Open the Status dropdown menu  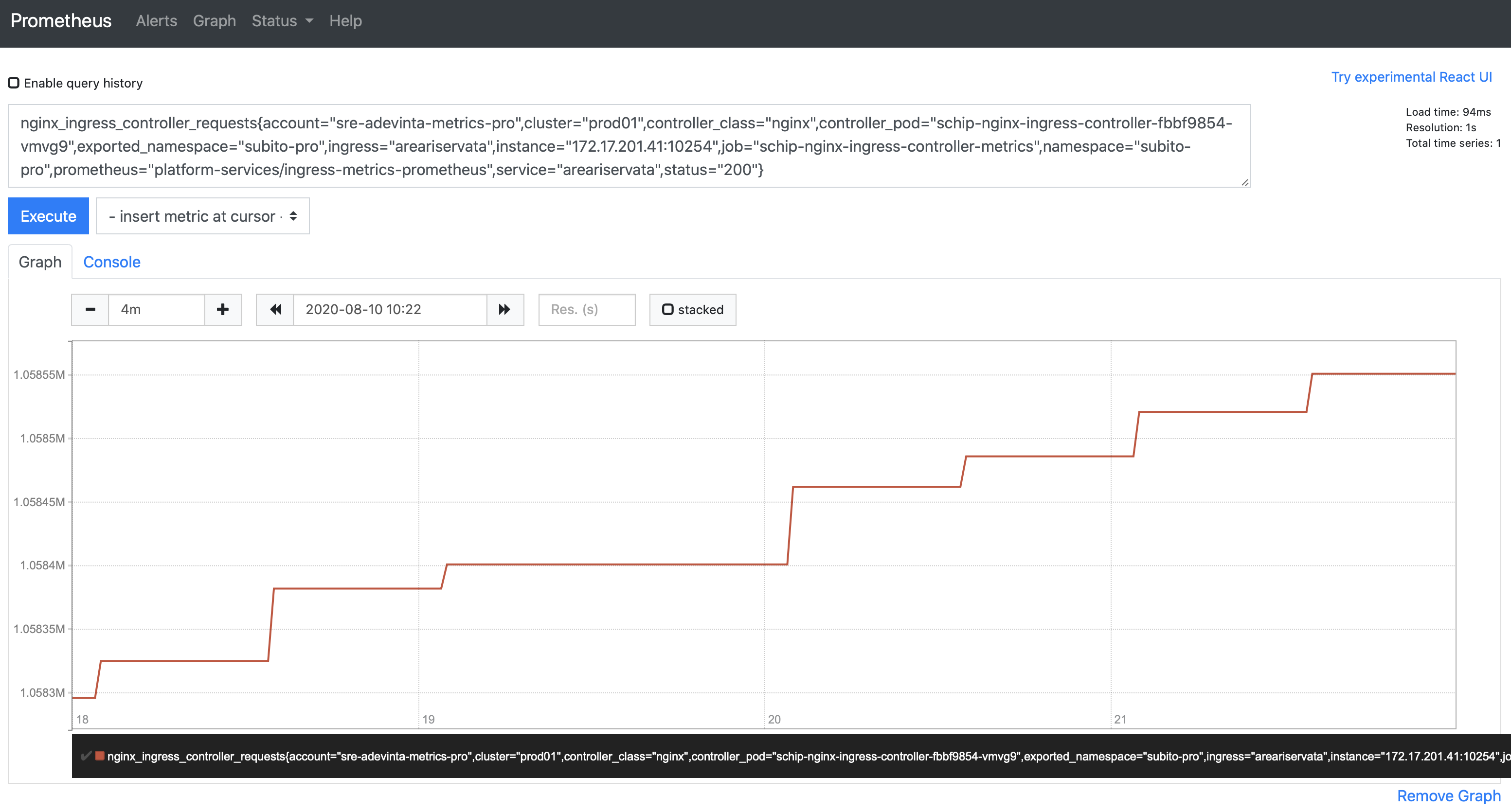click(x=282, y=21)
